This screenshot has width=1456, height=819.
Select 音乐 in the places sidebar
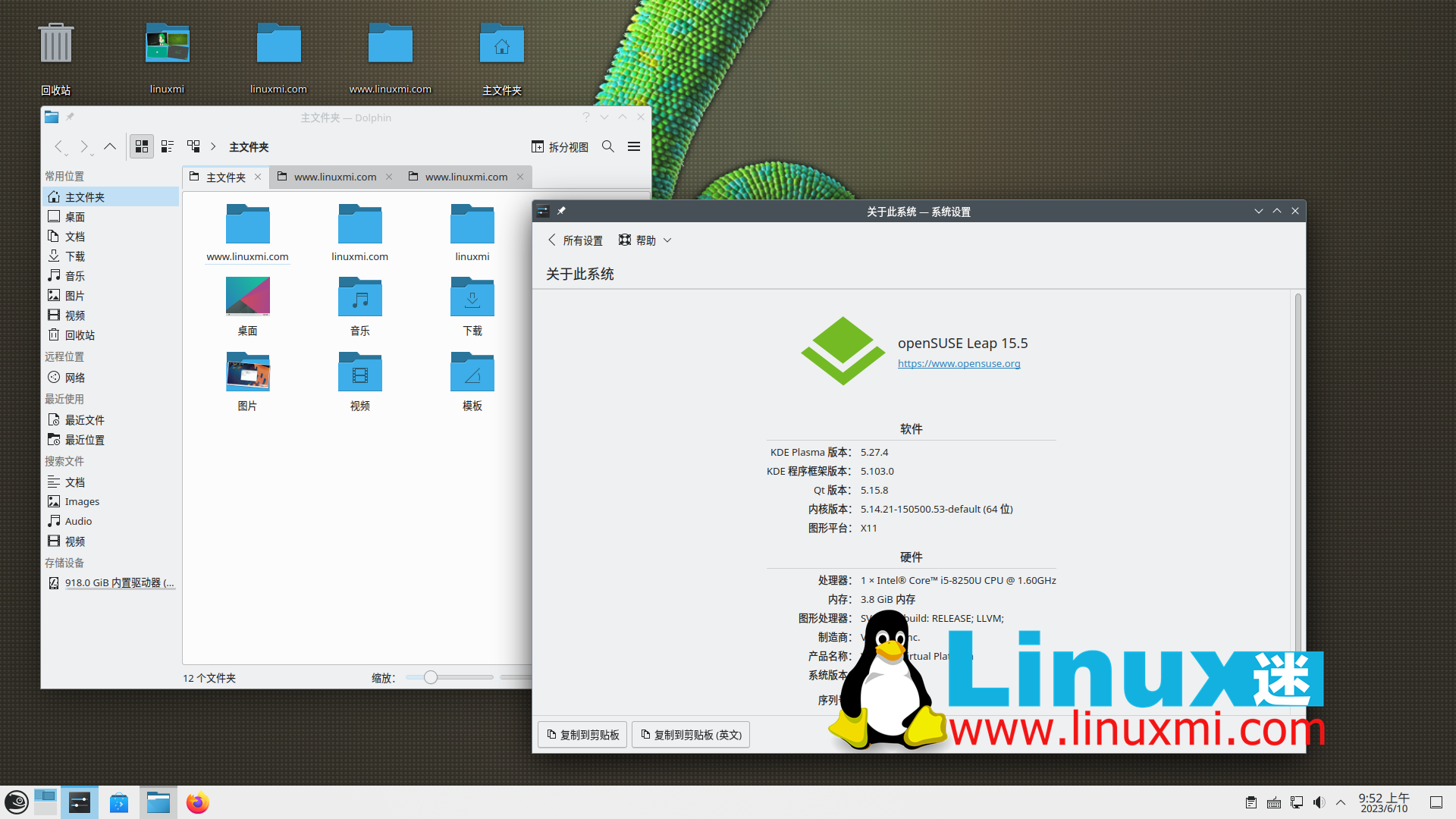click(111, 276)
